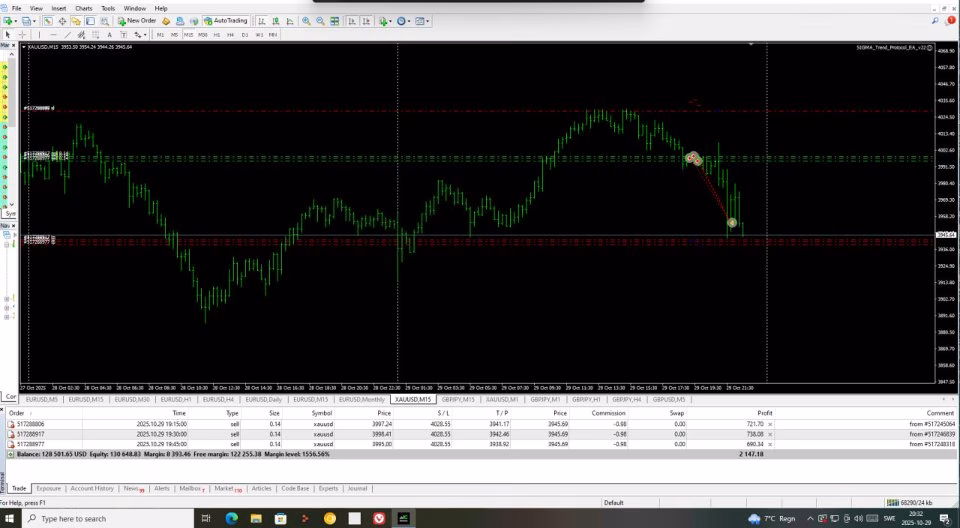
Task: Switch to the GBPJPY,M15 chart tab
Action: tap(458, 399)
